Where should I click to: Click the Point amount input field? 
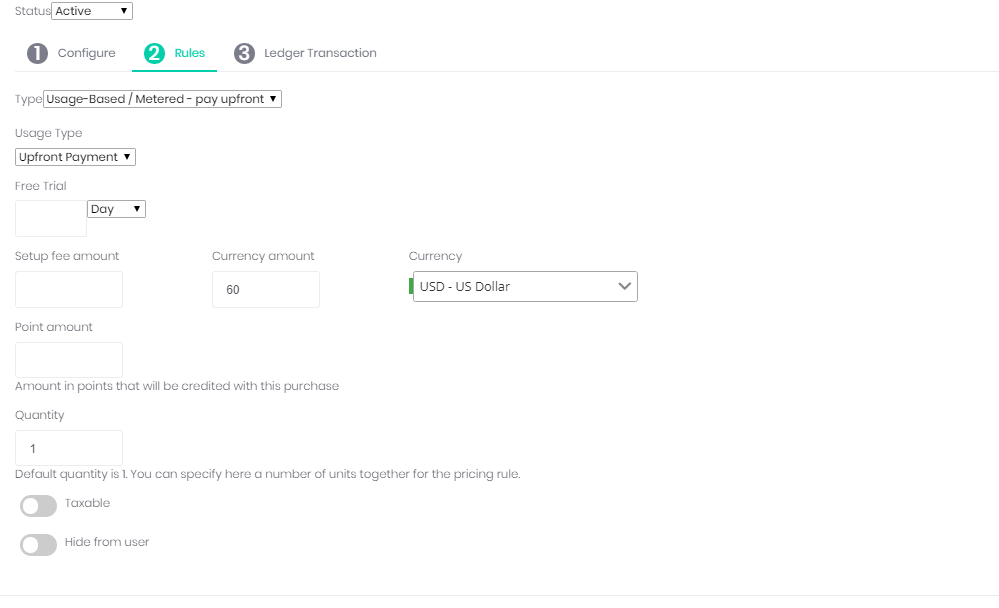click(x=69, y=360)
